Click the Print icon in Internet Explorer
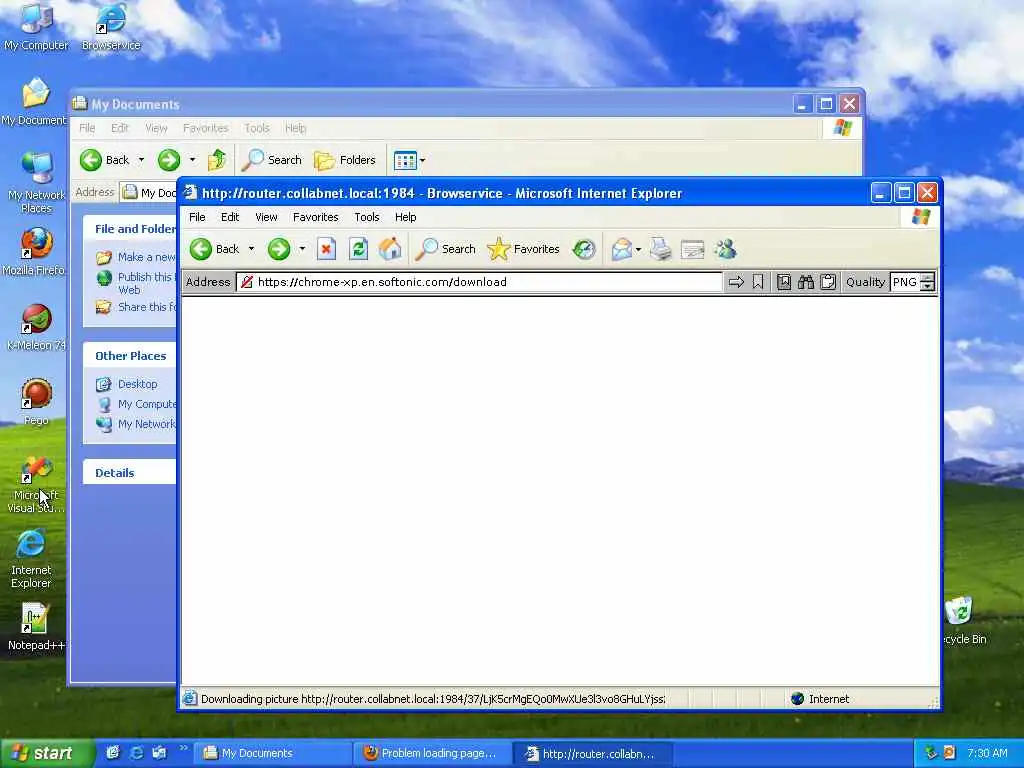 [x=660, y=249]
